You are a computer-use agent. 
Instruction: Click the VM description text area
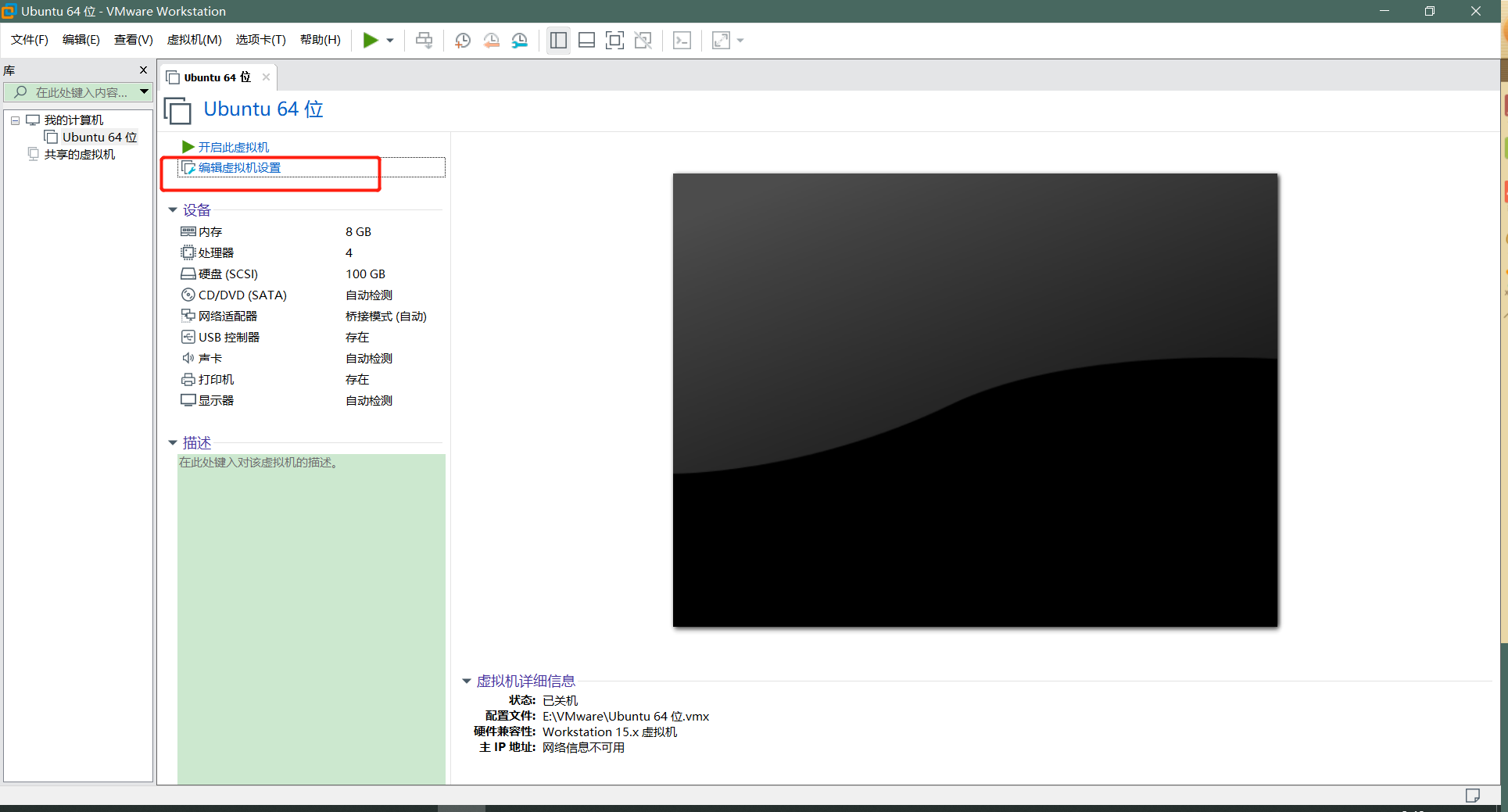(311, 619)
